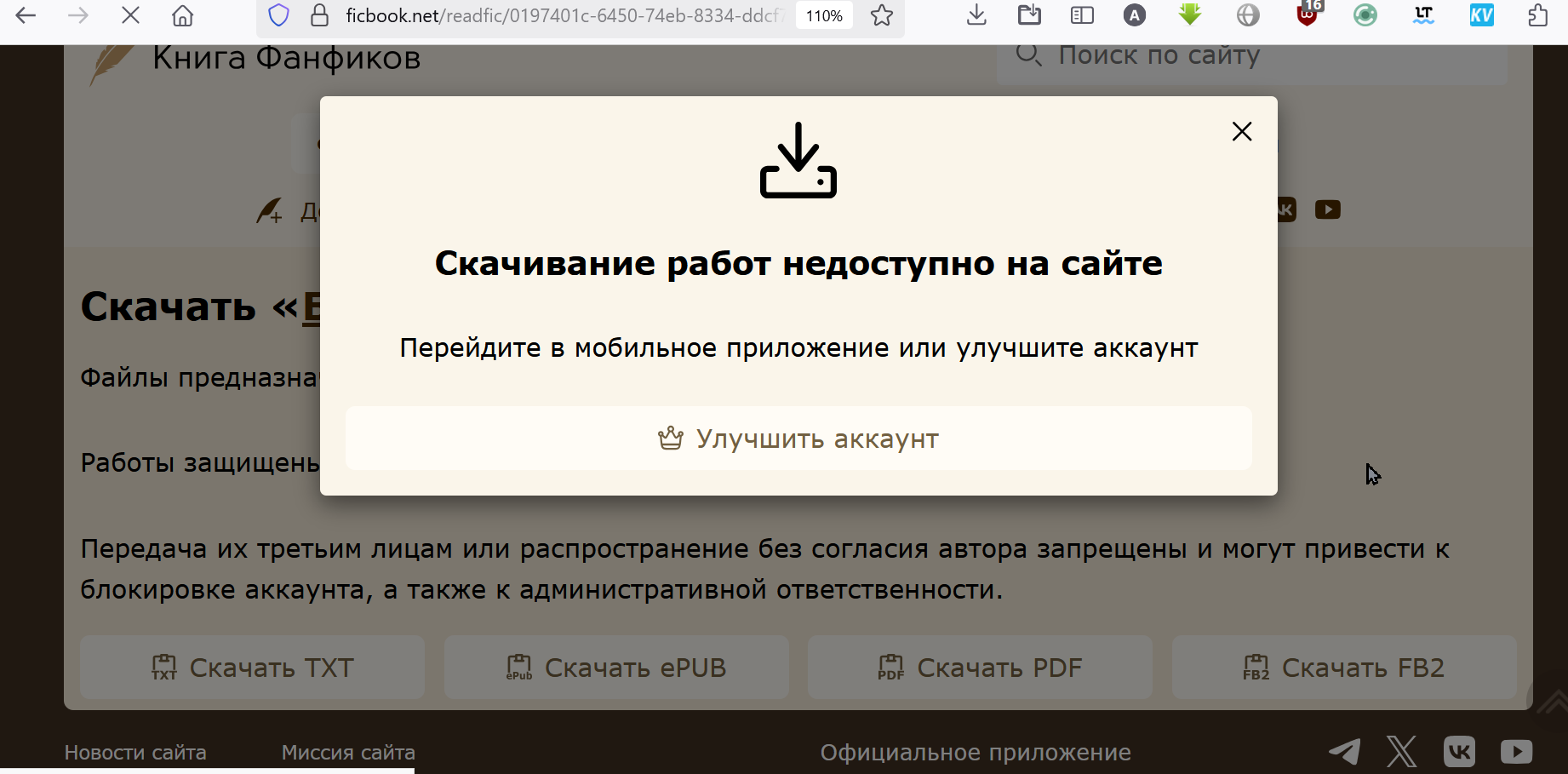Close the download-unavailable dialog
The height and width of the screenshot is (774, 1568).
[x=1241, y=131]
